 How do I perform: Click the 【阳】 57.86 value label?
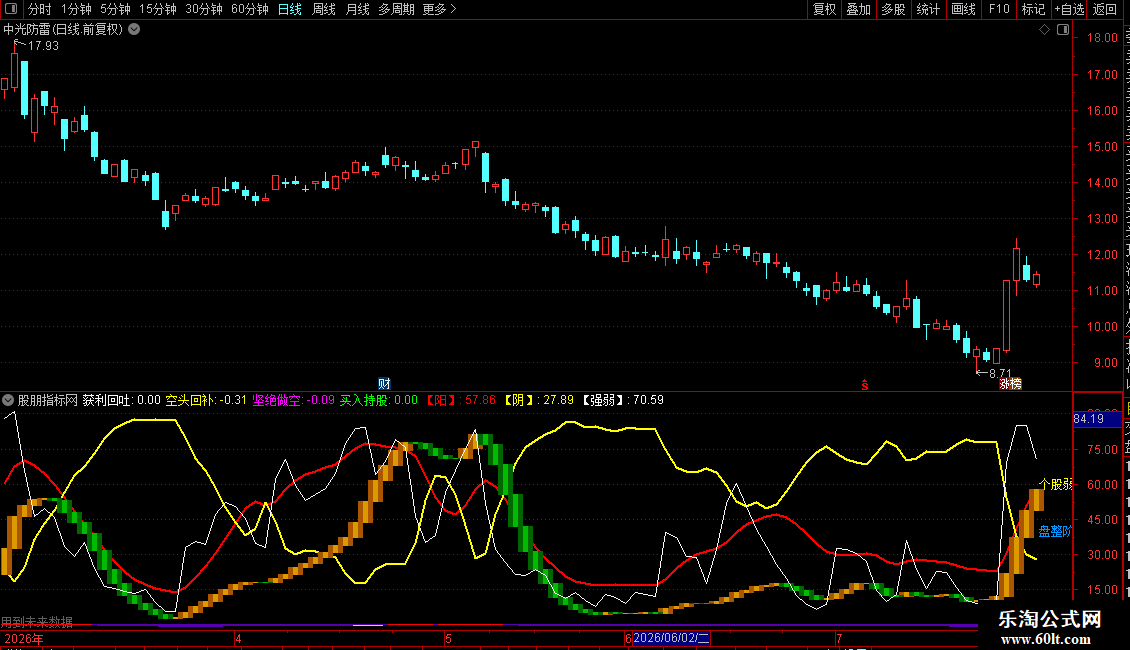[x=459, y=400]
